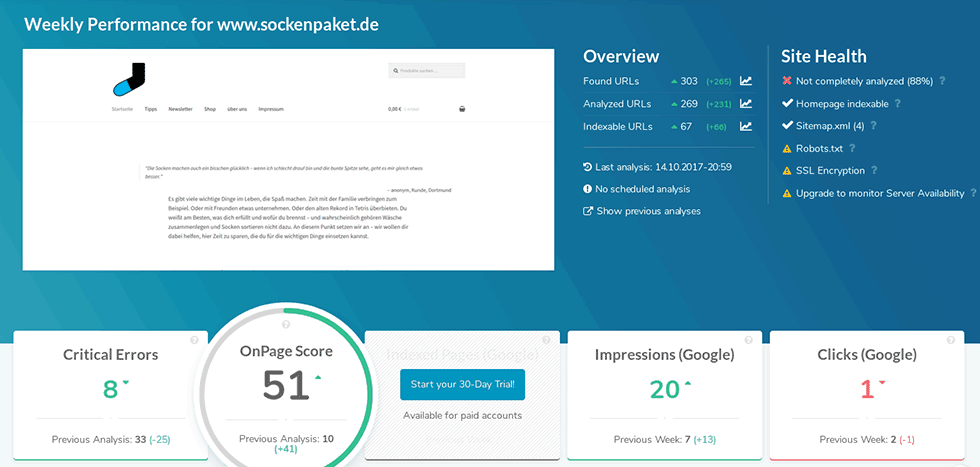The width and height of the screenshot is (980, 467).
Task: Click help icon beside Homepage indexable
Action: 897,104
